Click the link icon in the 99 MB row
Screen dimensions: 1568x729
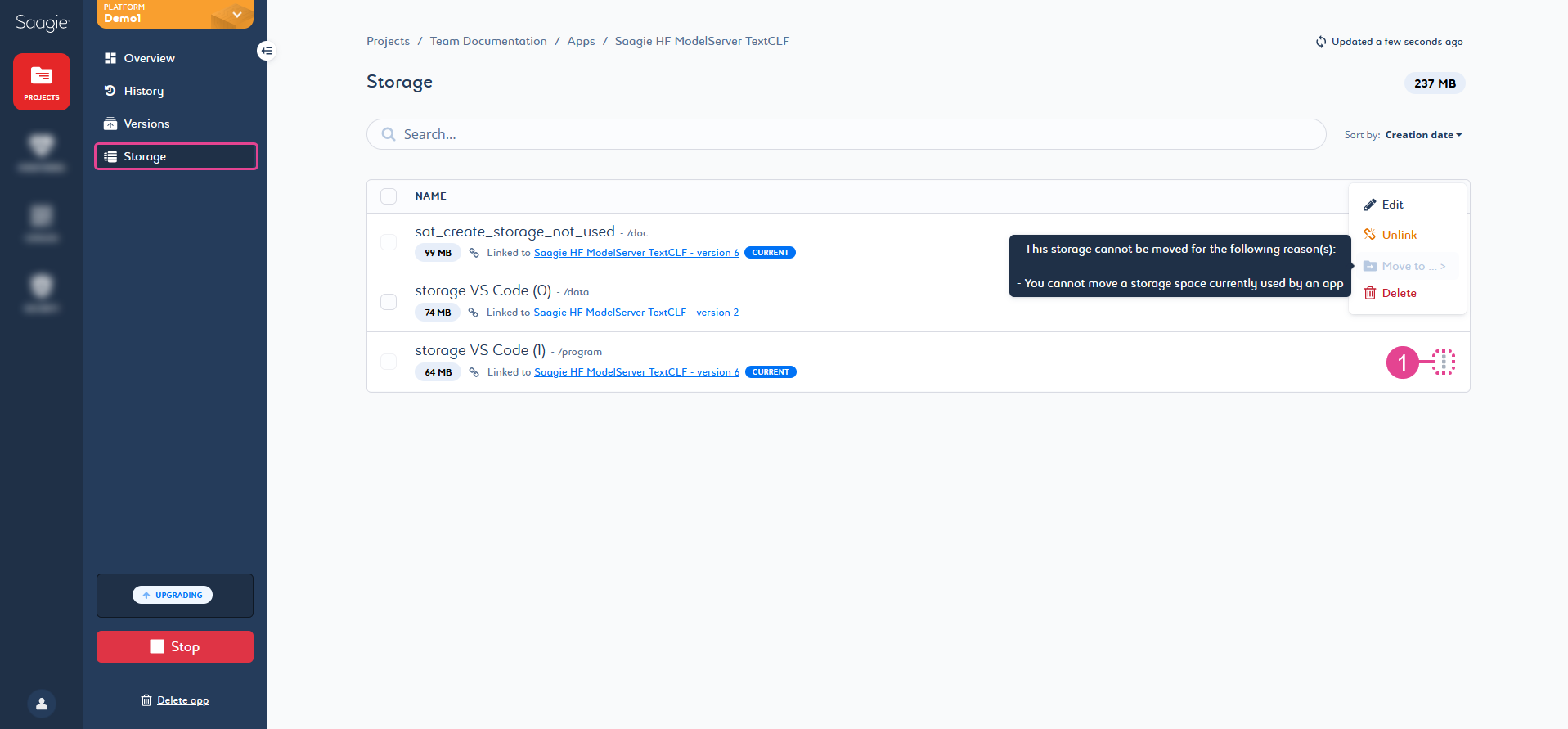tap(474, 253)
